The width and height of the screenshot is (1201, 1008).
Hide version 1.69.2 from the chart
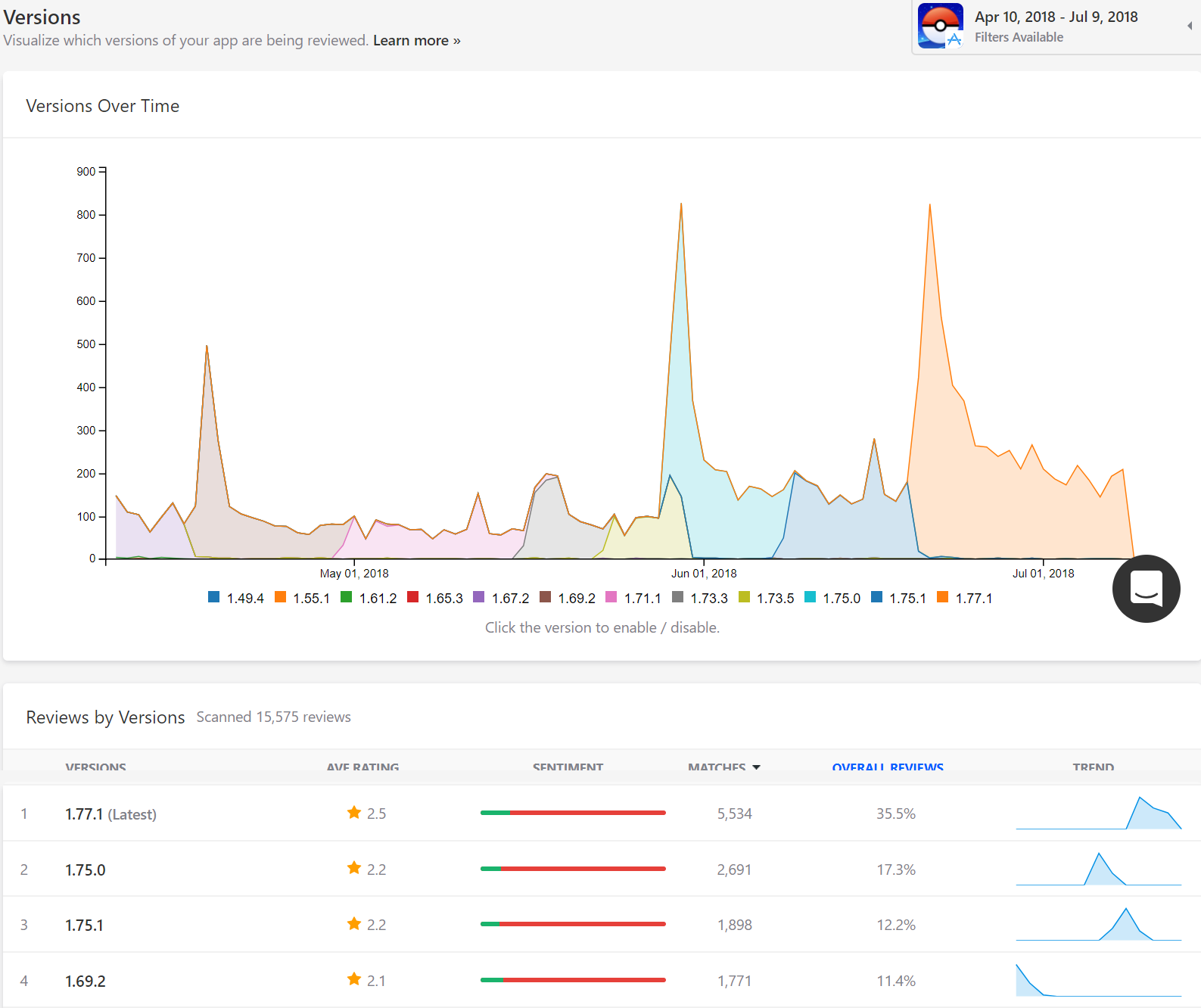pyautogui.click(x=568, y=598)
